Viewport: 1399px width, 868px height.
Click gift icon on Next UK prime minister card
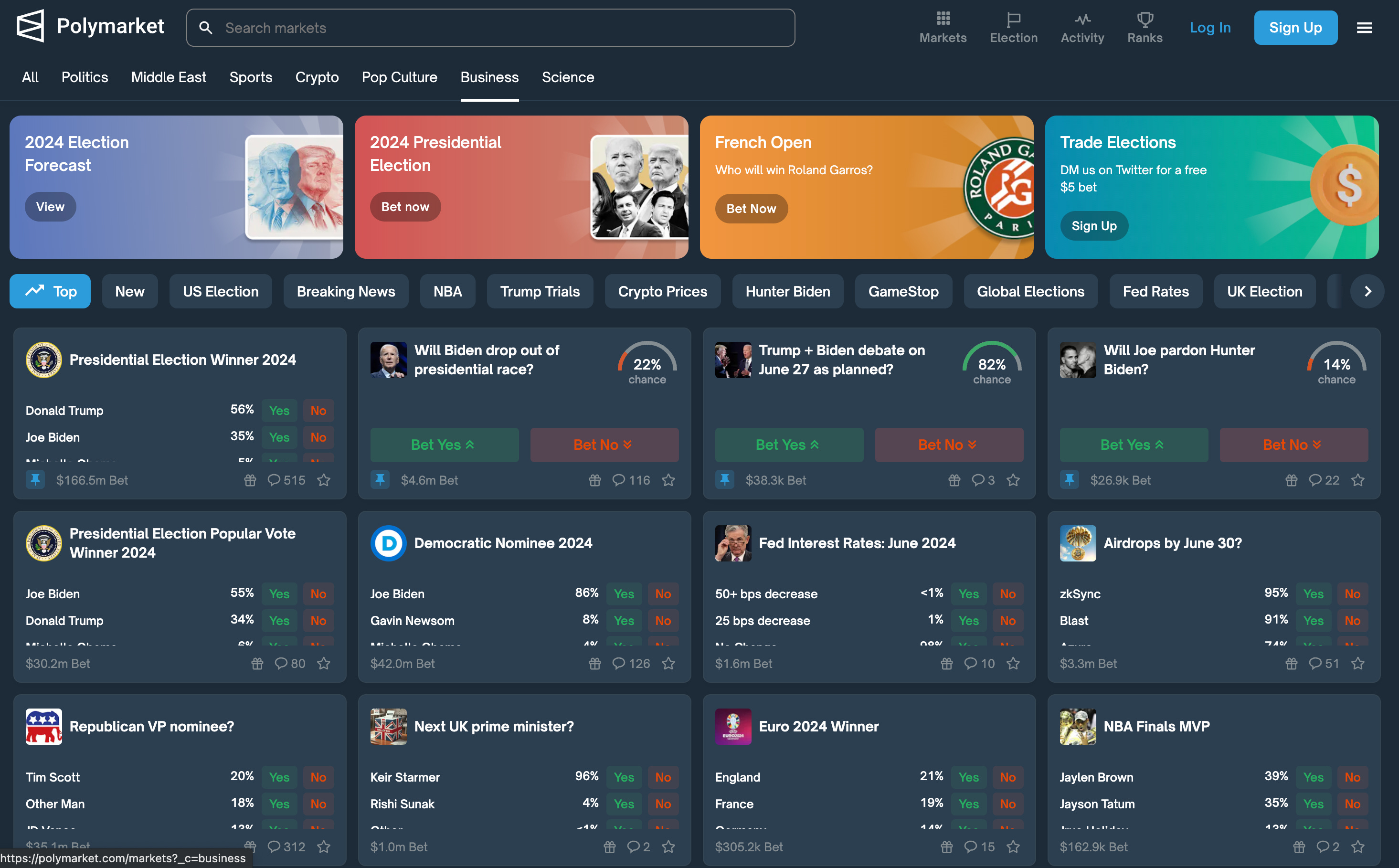coord(610,847)
